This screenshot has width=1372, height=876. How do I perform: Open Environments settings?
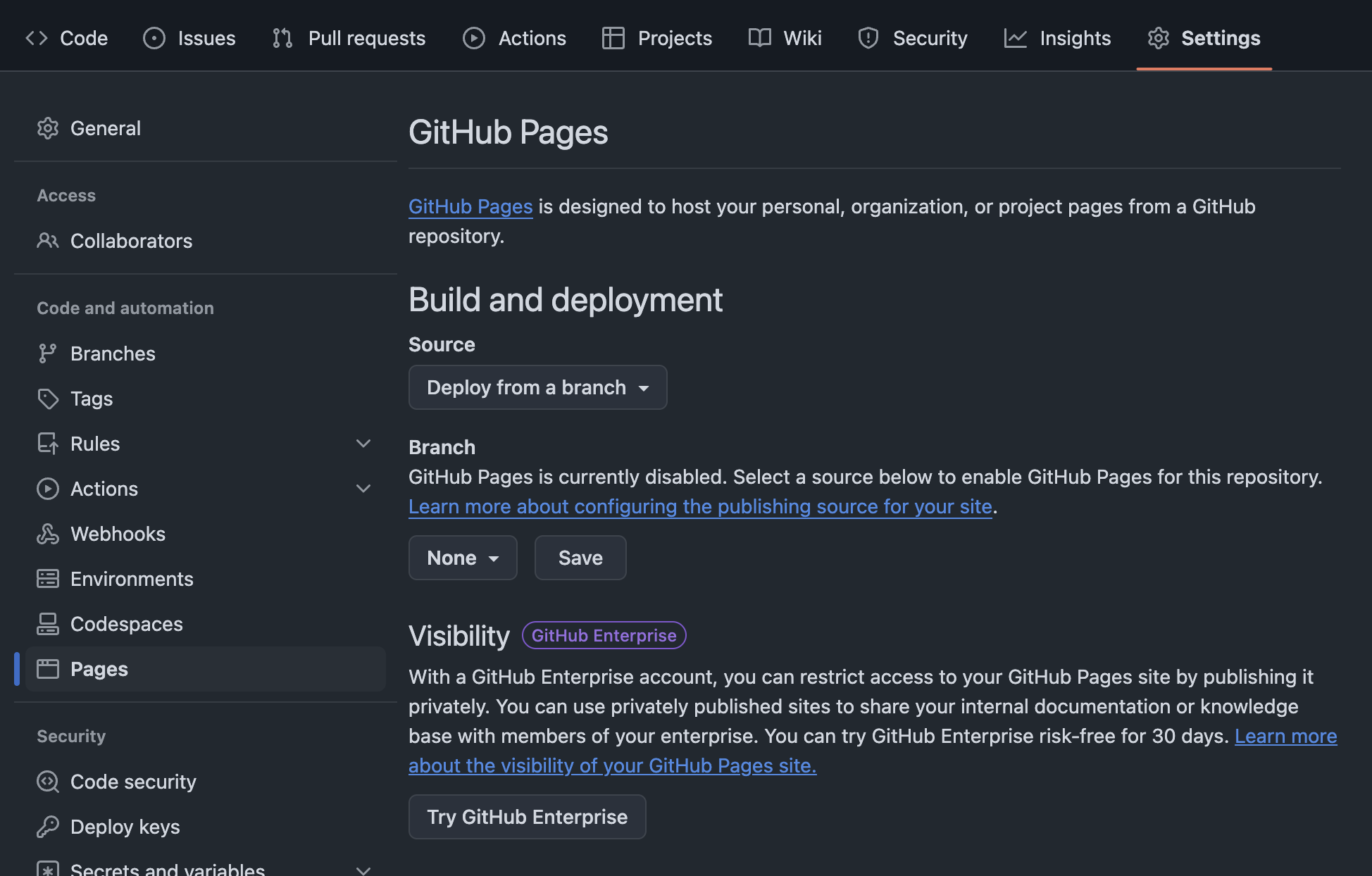pos(205,579)
